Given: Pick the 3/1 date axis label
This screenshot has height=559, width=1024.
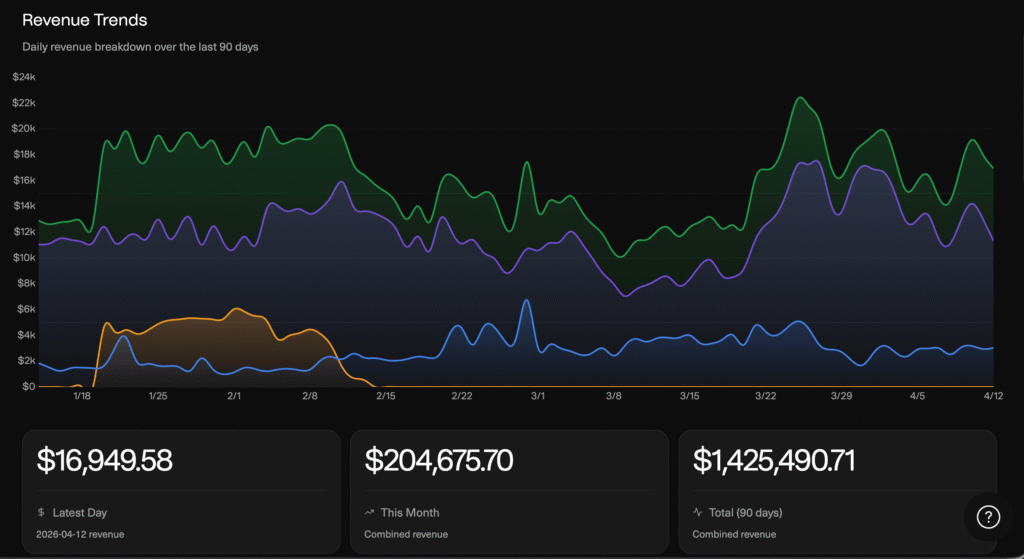Looking at the screenshot, I should pos(538,396).
